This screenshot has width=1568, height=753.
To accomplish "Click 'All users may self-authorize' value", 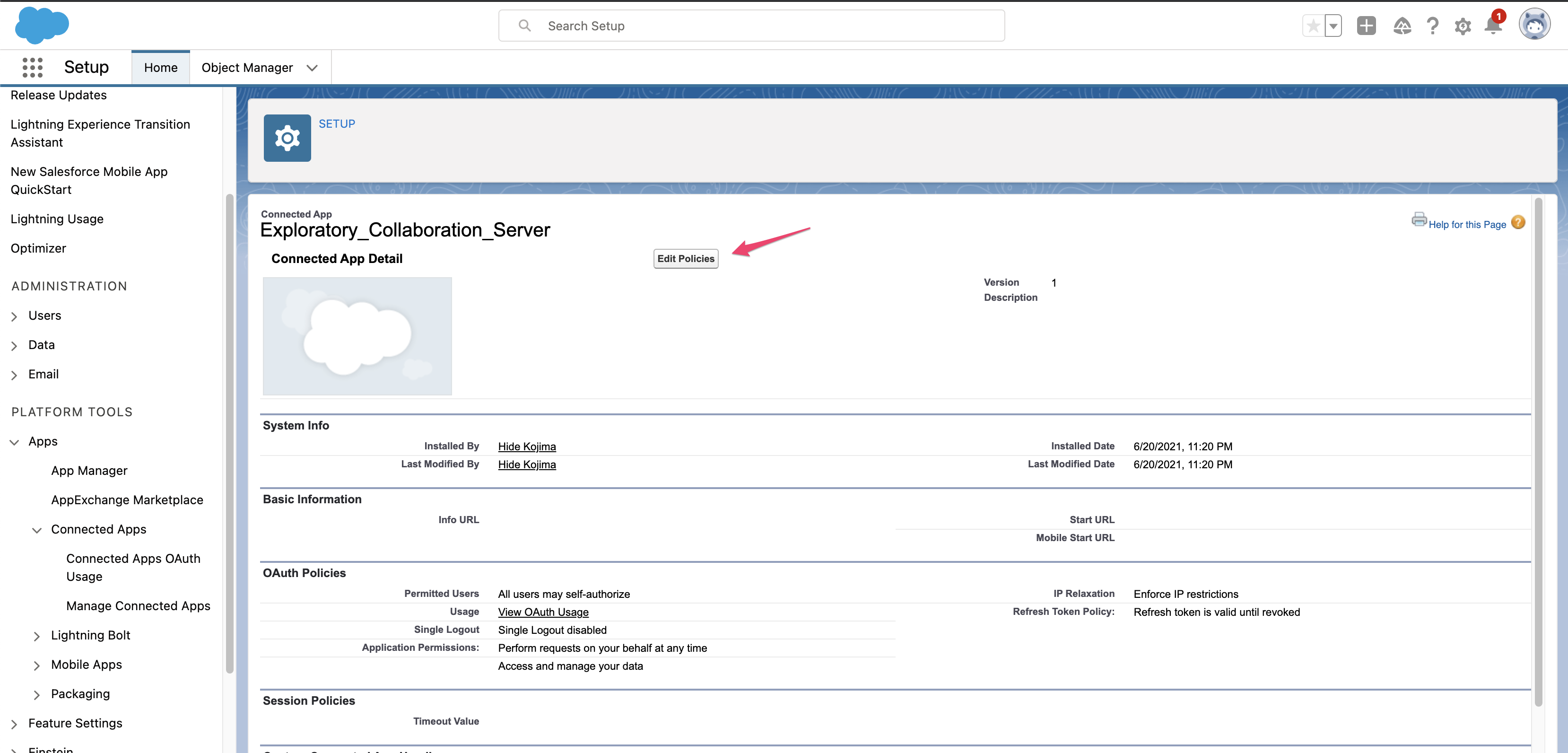I will click(564, 594).
